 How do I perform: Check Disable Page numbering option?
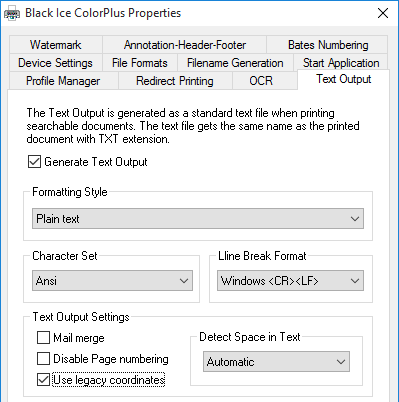(x=43, y=359)
